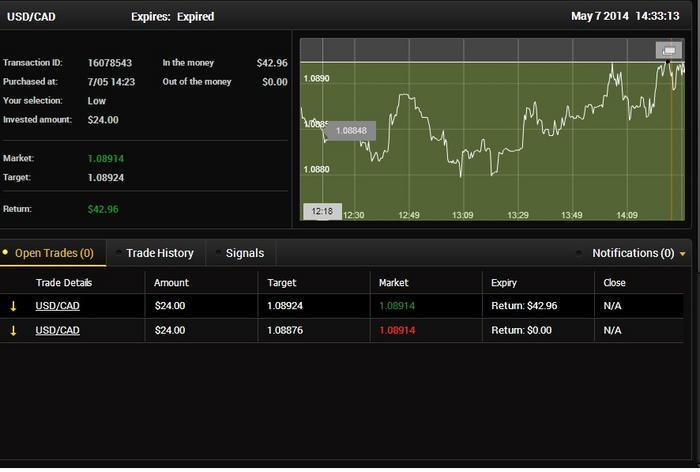This screenshot has height=472, width=700.
Task: Open the Signals tab
Action: click(x=245, y=254)
